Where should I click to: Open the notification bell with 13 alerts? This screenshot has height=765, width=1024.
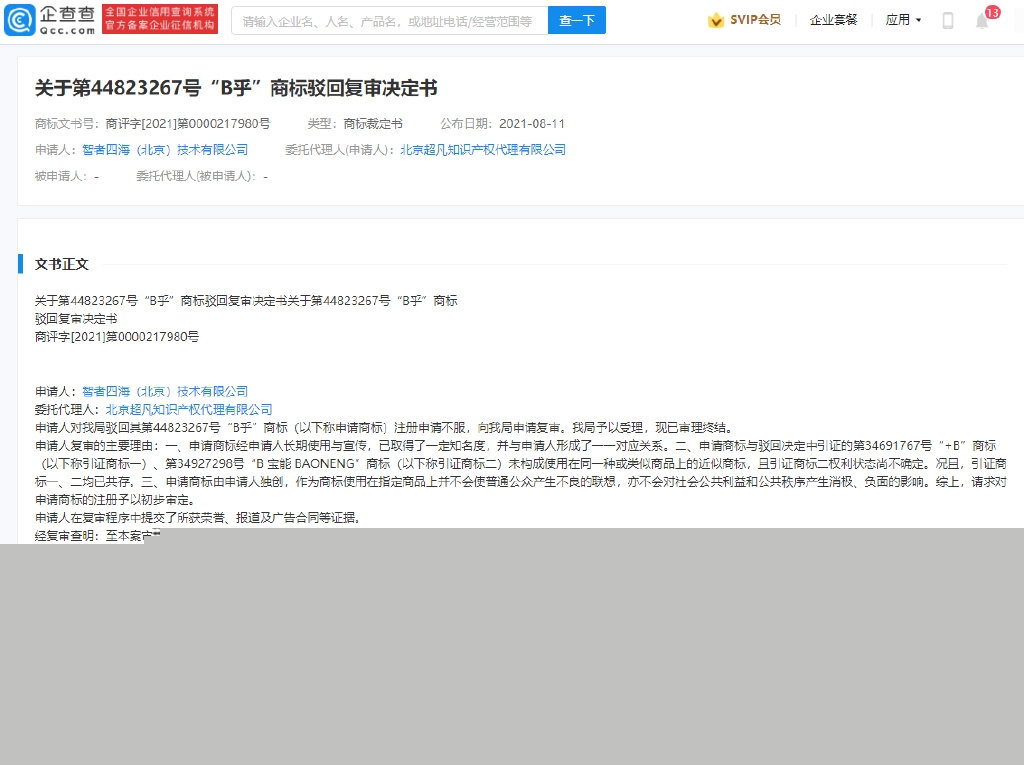982,21
